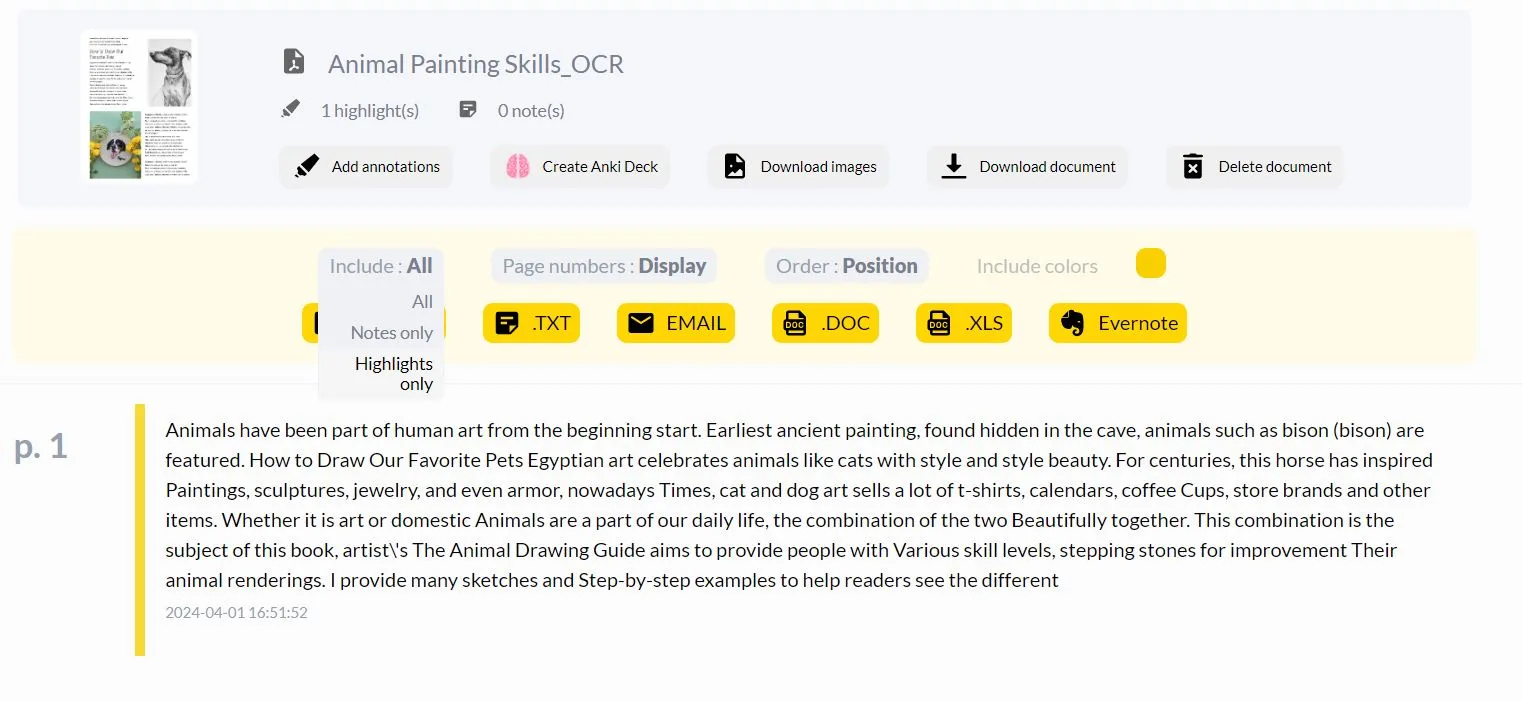Open the Order: Position selector

pos(846,265)
